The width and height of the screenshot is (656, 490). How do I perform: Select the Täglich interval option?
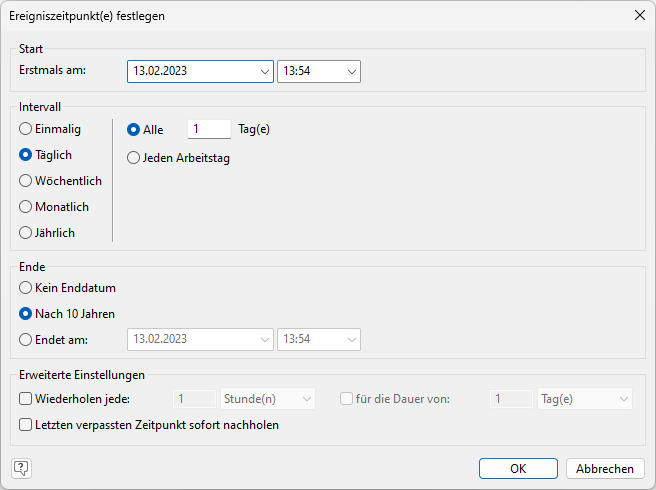[x=26, y=155]
